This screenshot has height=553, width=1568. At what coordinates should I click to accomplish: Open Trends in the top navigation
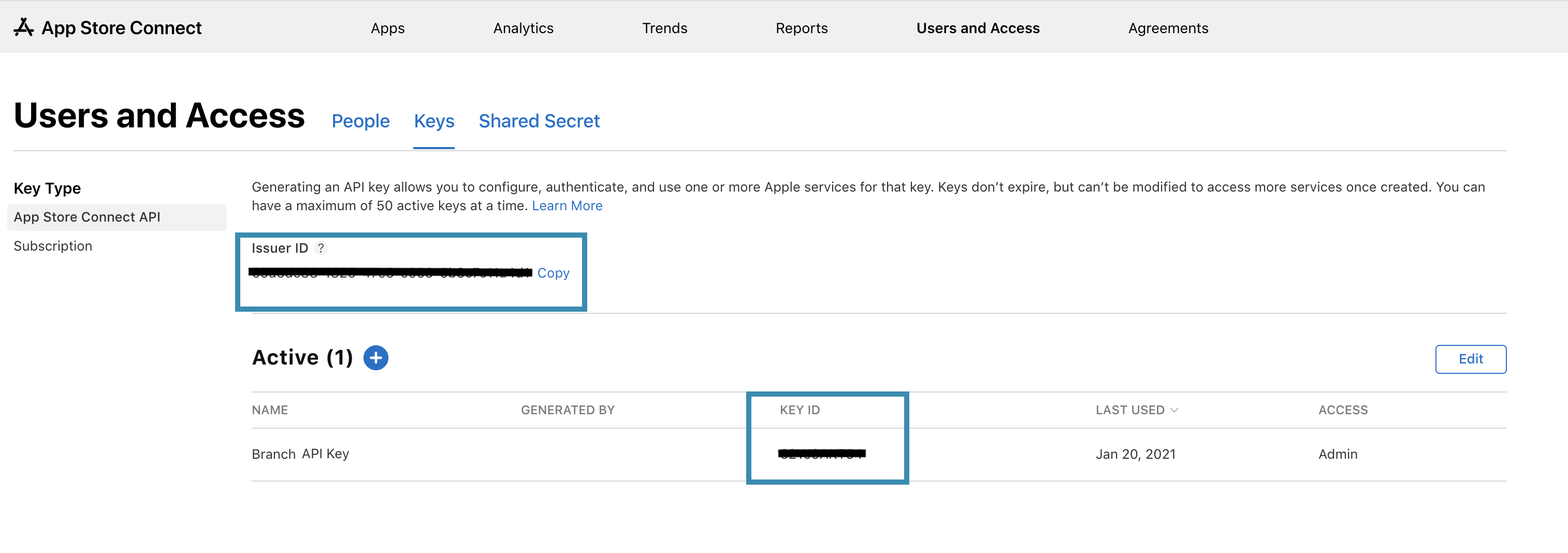tap(664, 28)
